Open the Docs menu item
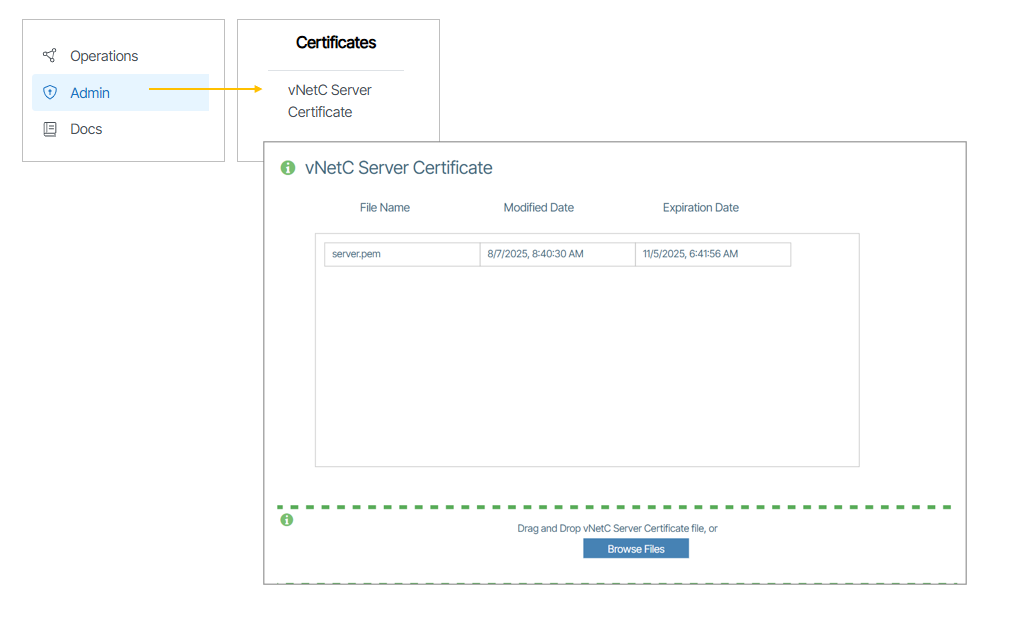 pos(86,129)
